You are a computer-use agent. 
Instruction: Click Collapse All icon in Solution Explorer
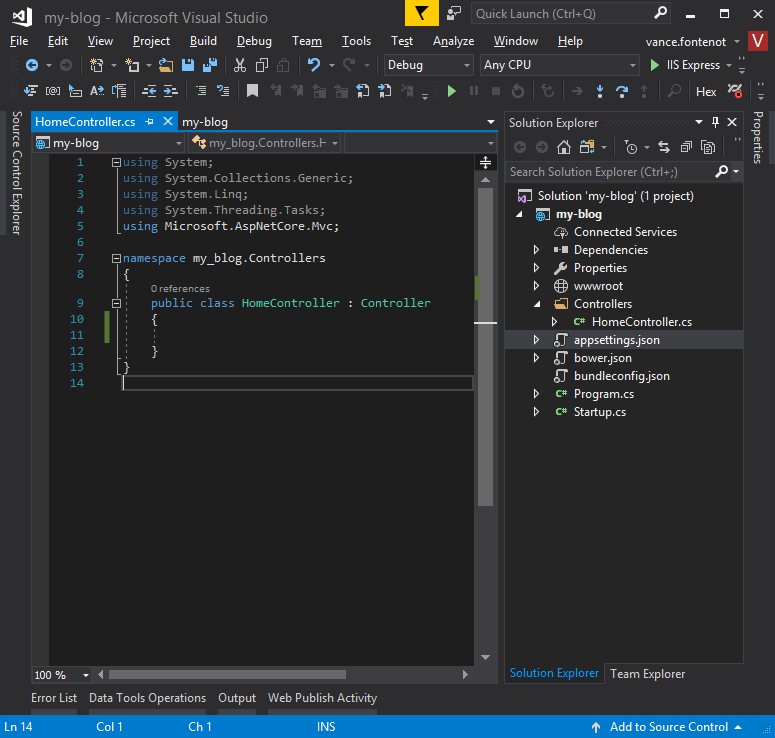click(686, 147)
